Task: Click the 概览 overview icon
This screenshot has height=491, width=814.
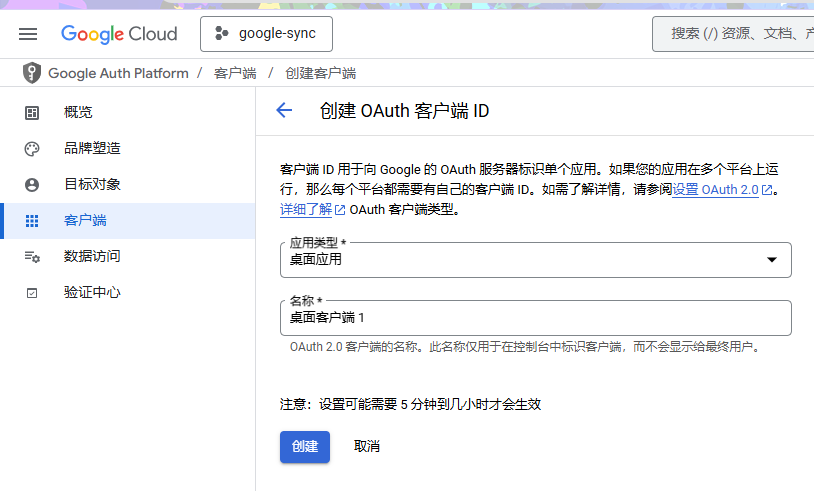Action: pos(32,113)
